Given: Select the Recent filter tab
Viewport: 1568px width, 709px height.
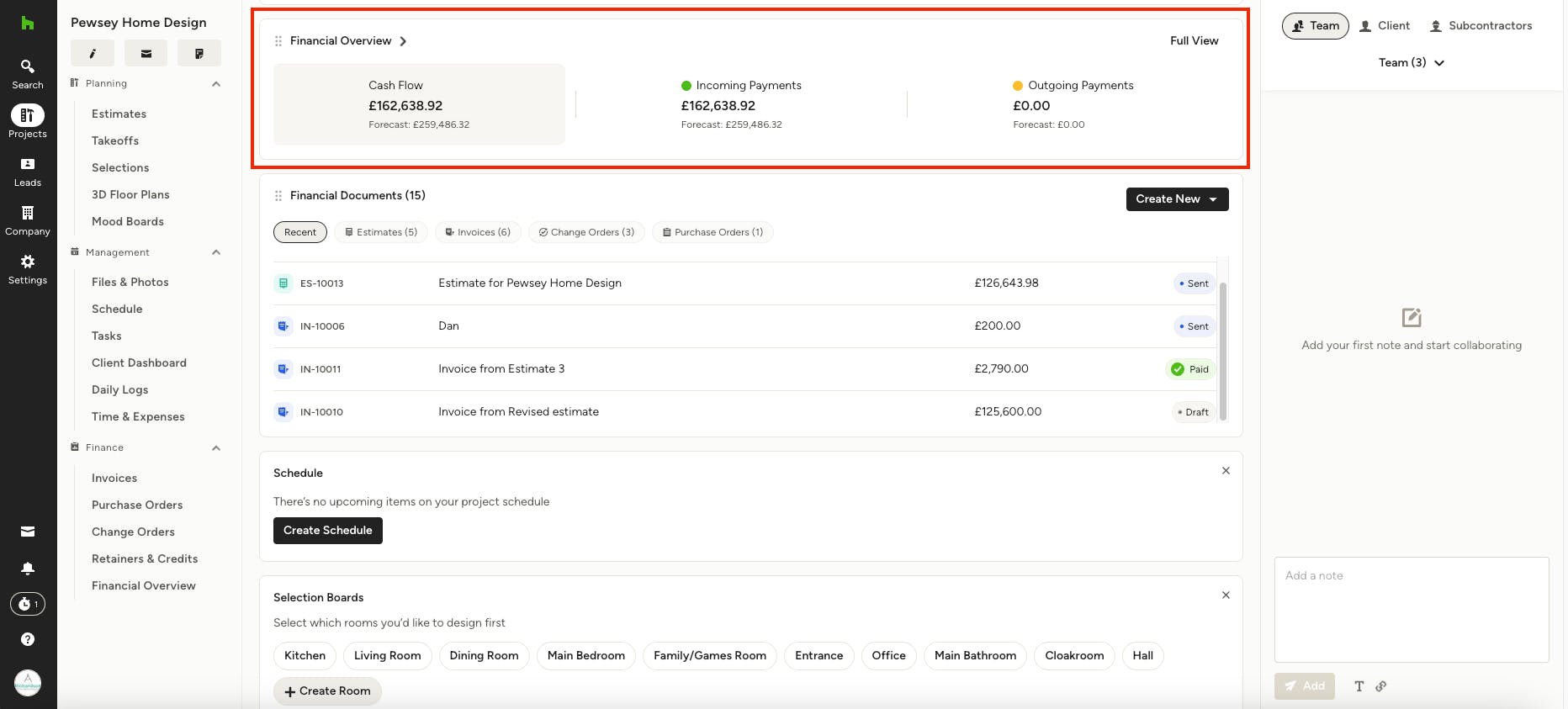Looking at the screenshot, I should tap(300, 232).
